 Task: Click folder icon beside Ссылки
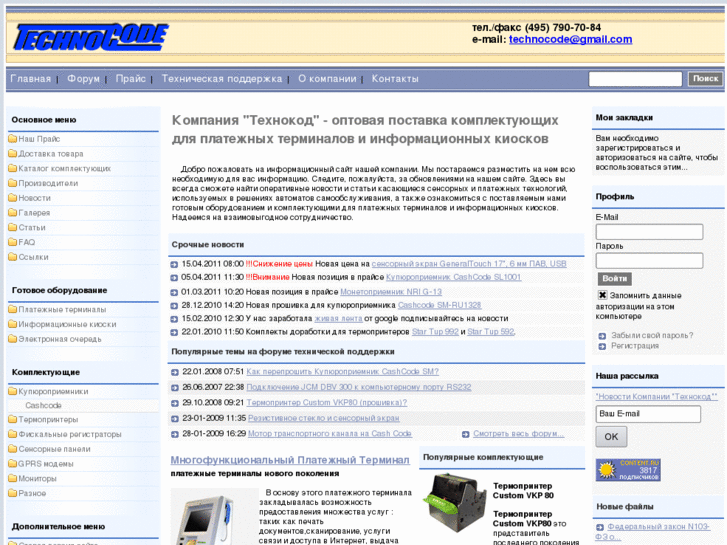click(x=13, y=256)
